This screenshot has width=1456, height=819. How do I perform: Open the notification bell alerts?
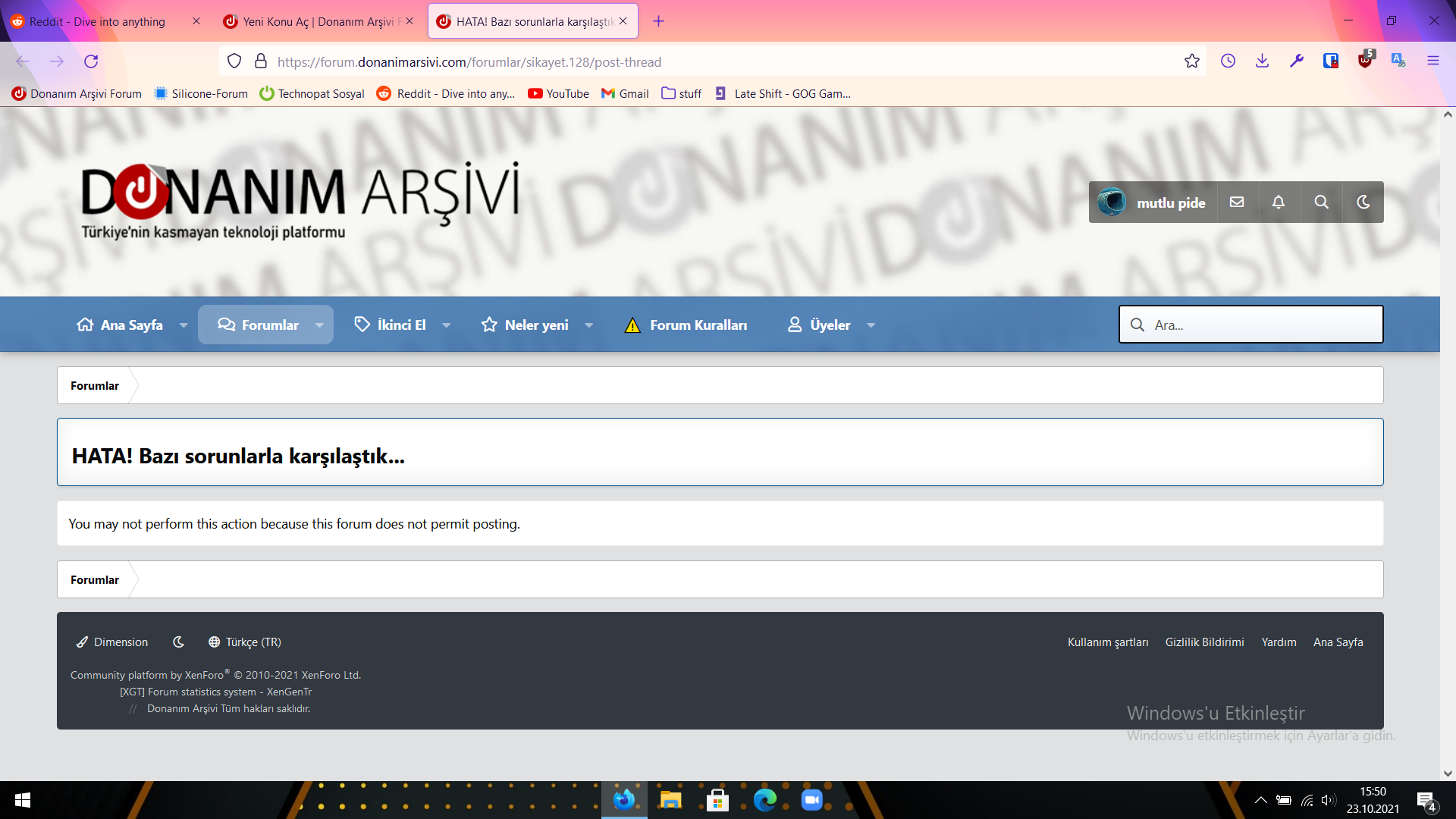tap(1279, 202)
